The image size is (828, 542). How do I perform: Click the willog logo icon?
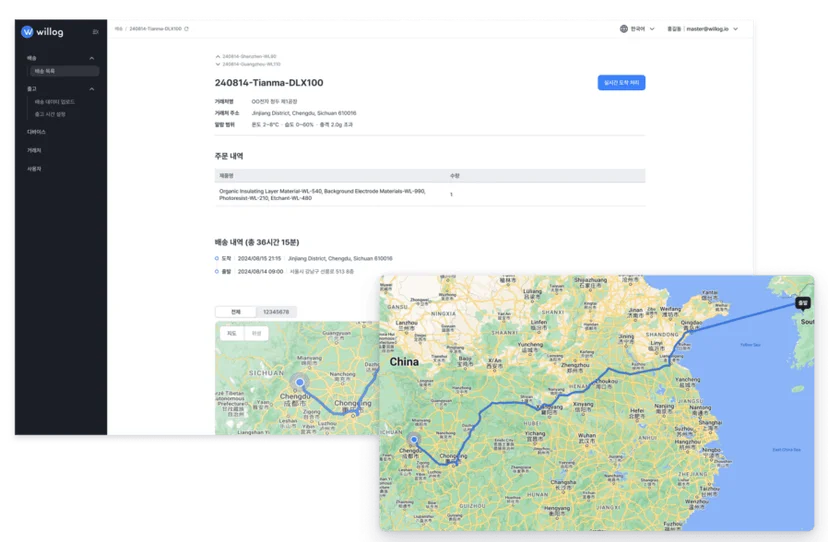point(27,32)
